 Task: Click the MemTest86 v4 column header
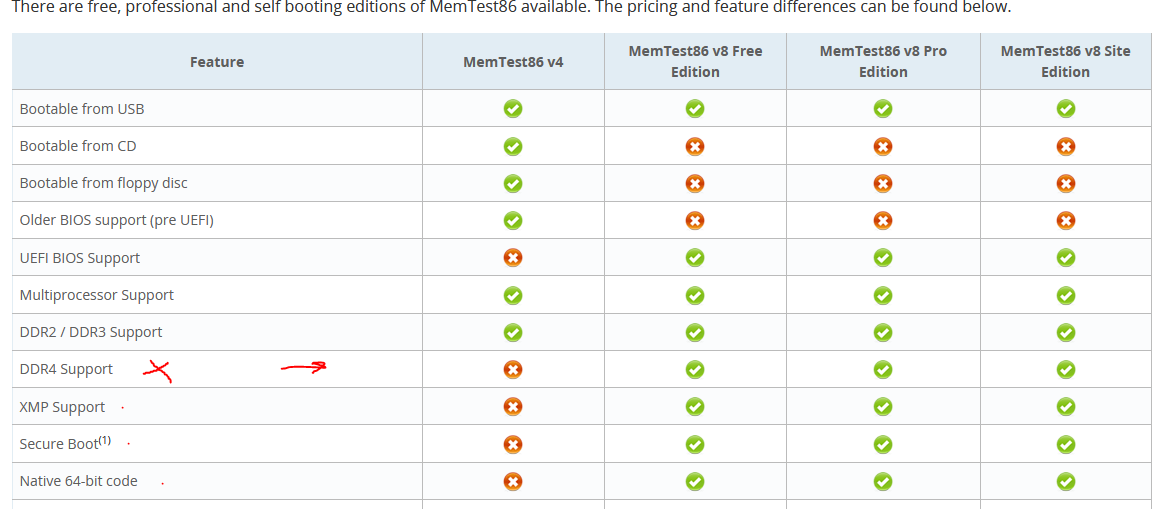(513, 62)
